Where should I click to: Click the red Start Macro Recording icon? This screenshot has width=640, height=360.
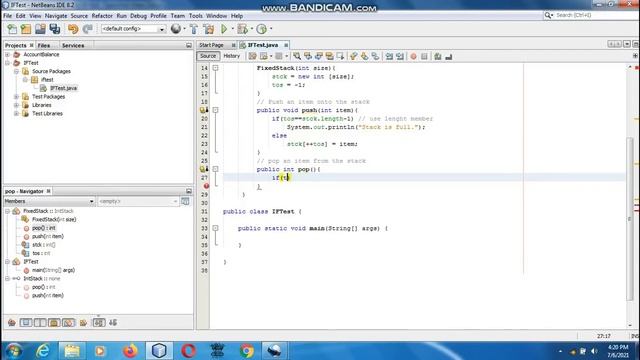pos(413,56)
